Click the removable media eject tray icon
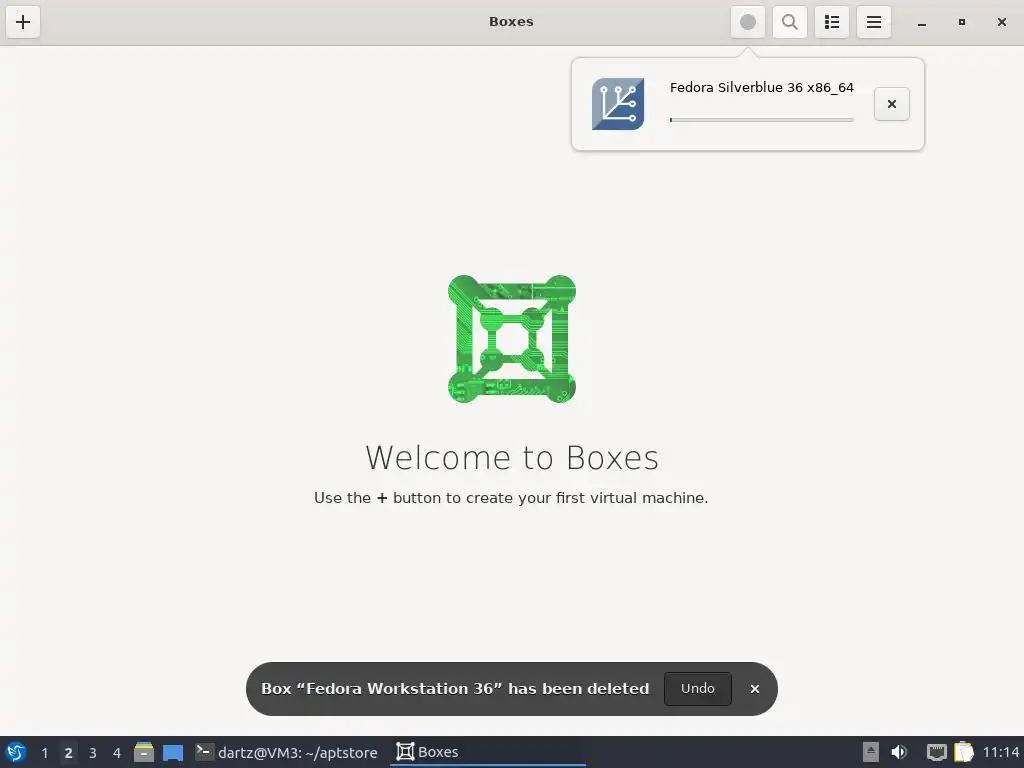The image size is (1024, 768). pos(871,752)
